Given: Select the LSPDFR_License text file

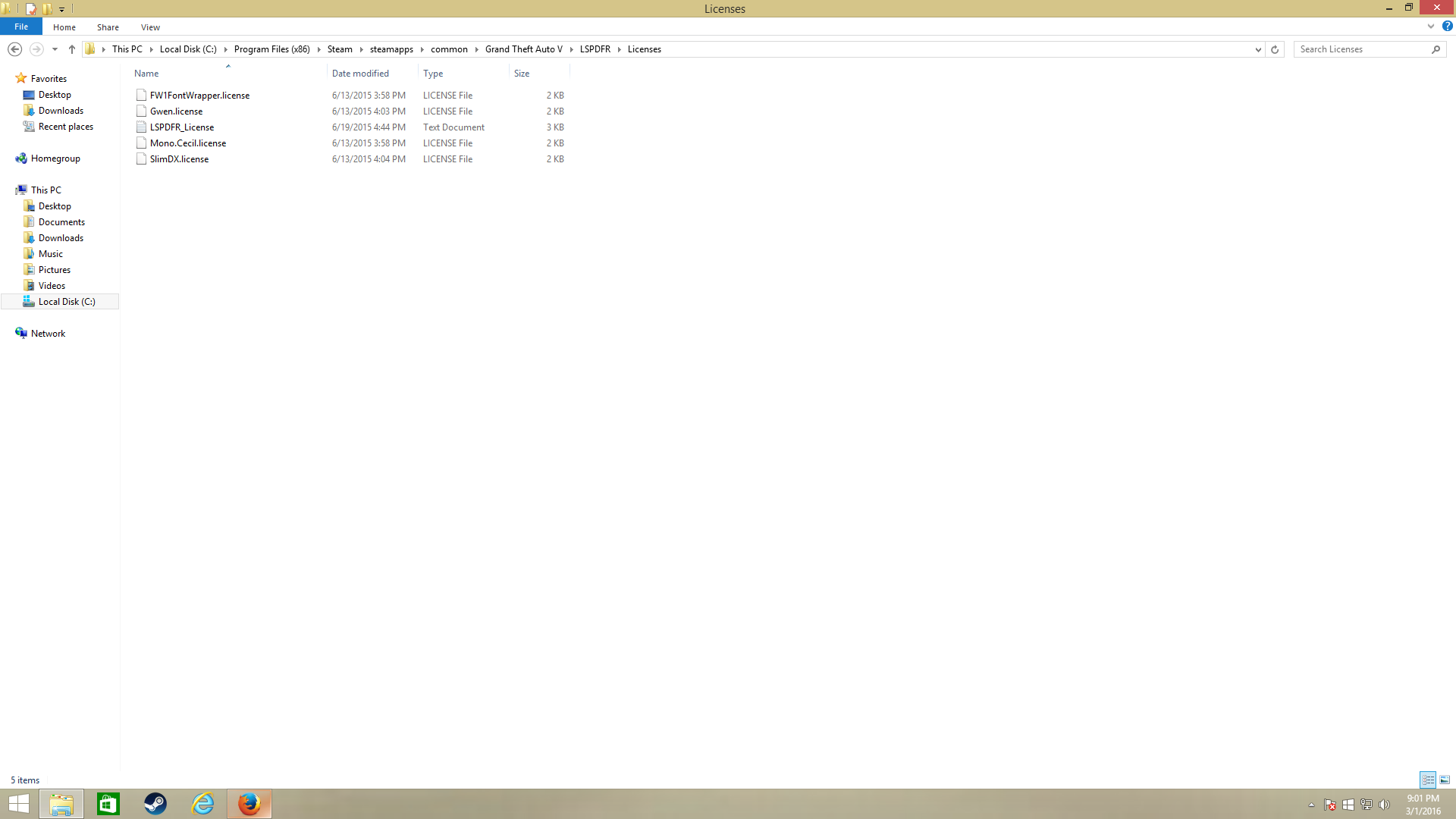Looking at the screenshot, I should pyautogui.click(x=182, y=127).
